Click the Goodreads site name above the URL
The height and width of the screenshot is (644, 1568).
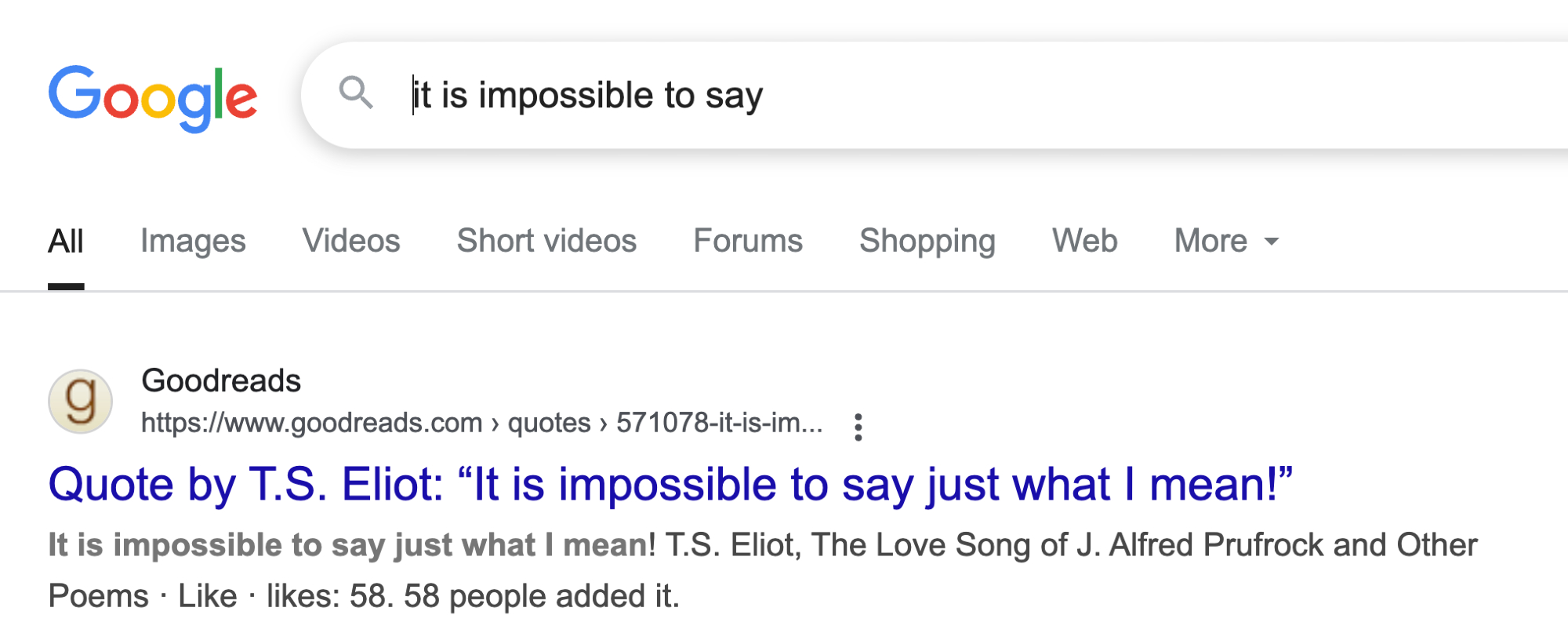221,381
